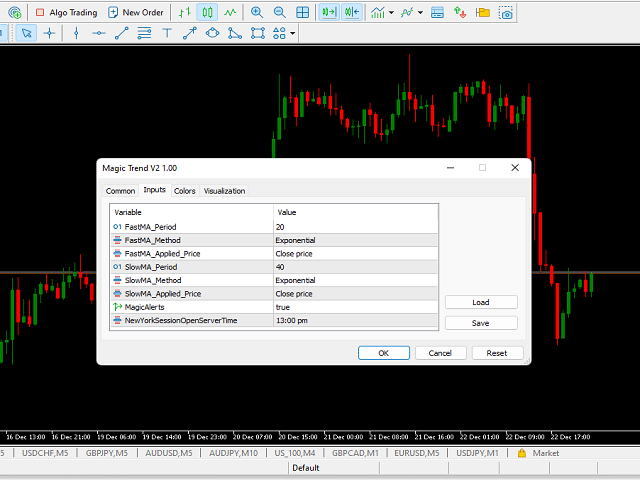Switch to the USDCHF,M5 chart tab
Image resolution: width=640 pixels, height=480 pixels.
(x=45, y=453)
